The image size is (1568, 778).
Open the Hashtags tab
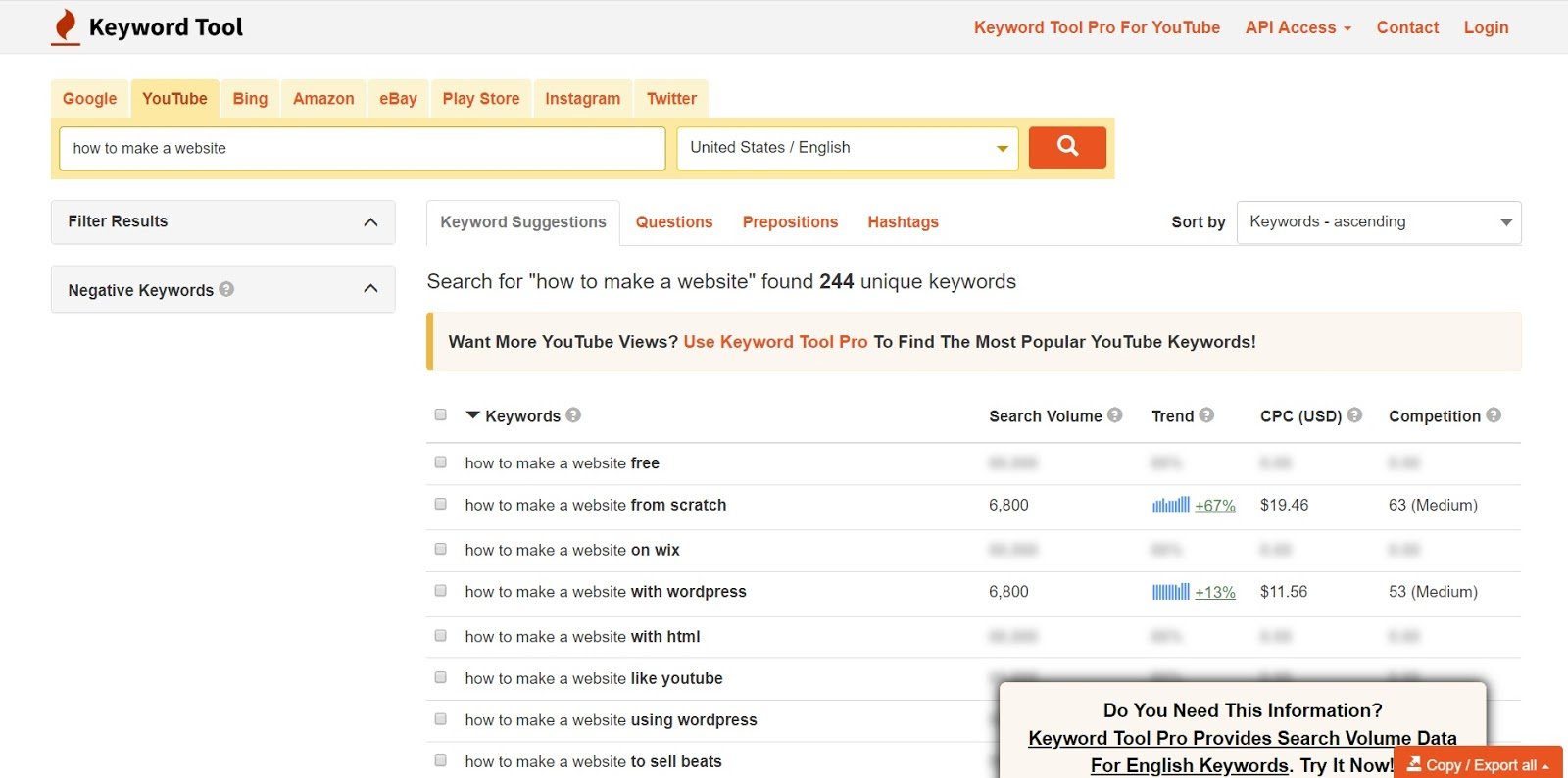point(903,222)
